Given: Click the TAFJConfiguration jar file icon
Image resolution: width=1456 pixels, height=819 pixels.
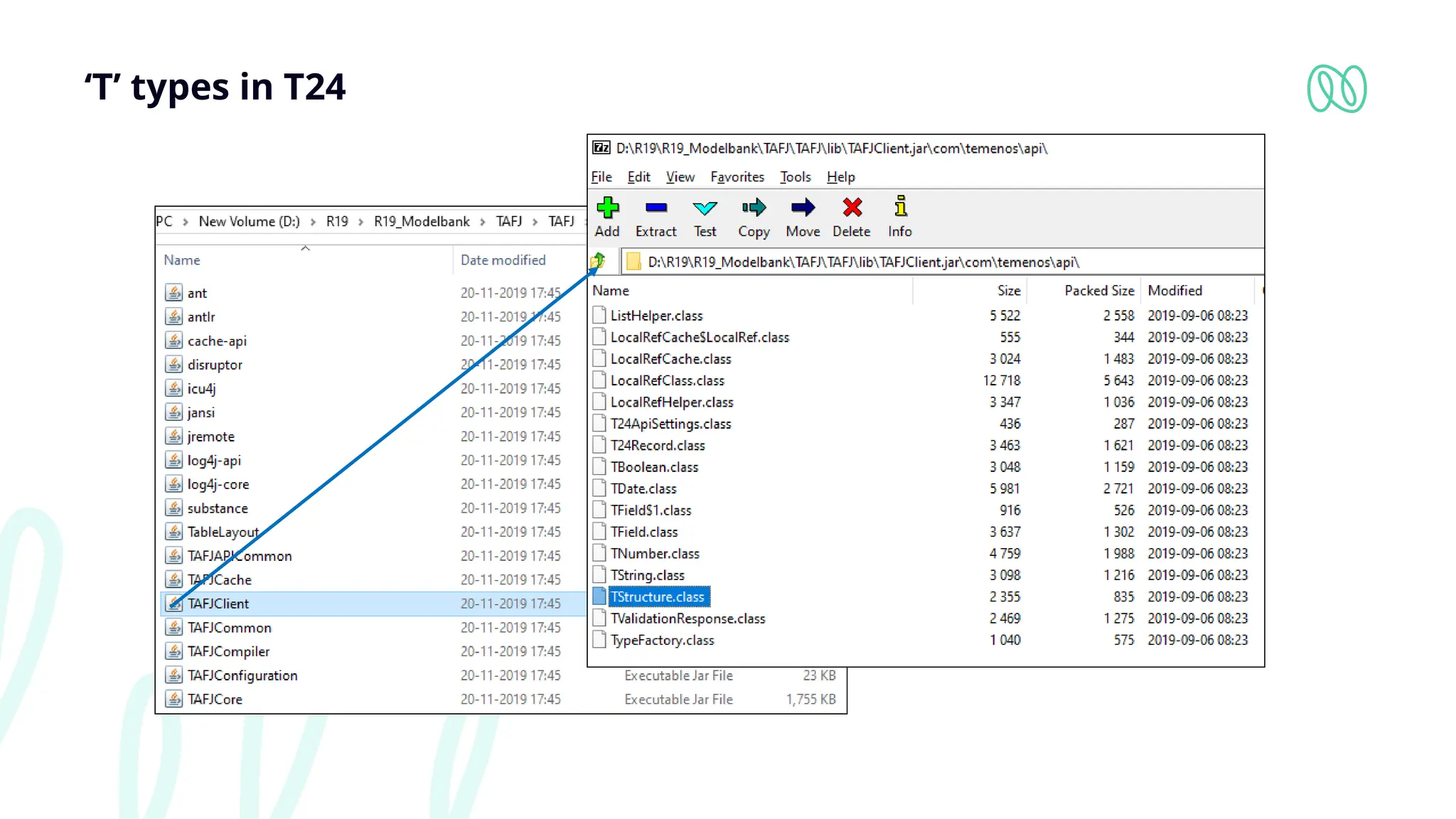Looking at the screenshot, I should (173, 675).
